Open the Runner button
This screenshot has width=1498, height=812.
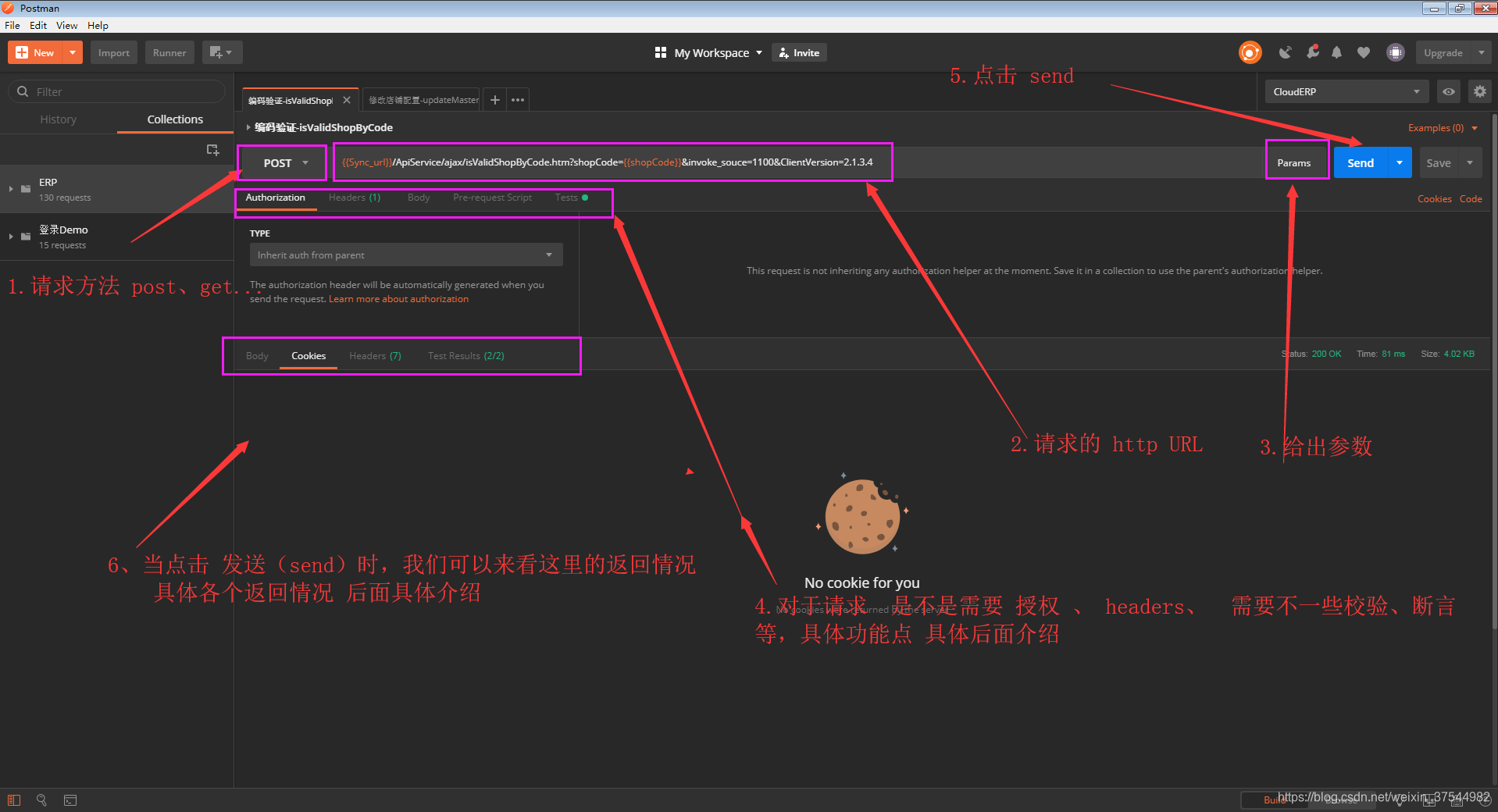coord(169,52)
